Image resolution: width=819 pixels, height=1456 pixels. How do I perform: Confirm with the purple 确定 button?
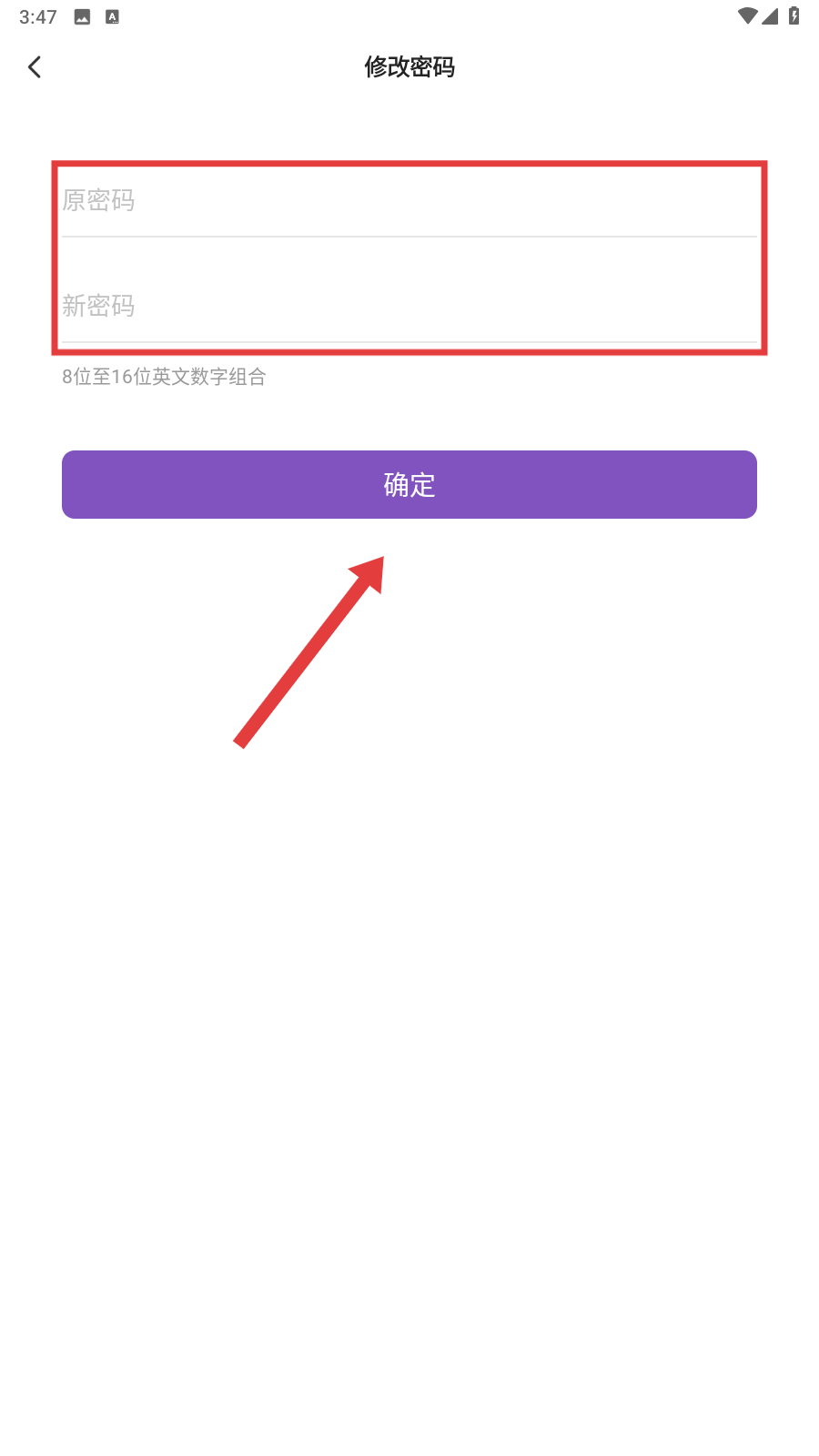pyautogui.click(x=409, y=484)
